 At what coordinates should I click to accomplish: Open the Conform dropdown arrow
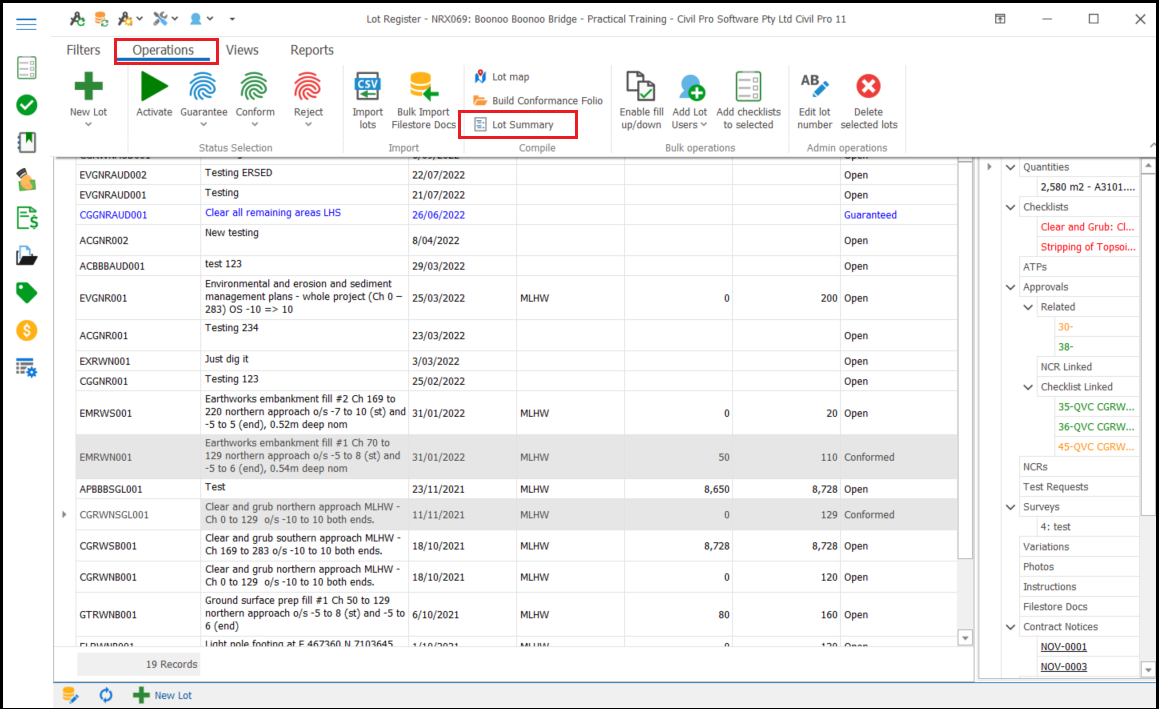[x=255, y=125]
